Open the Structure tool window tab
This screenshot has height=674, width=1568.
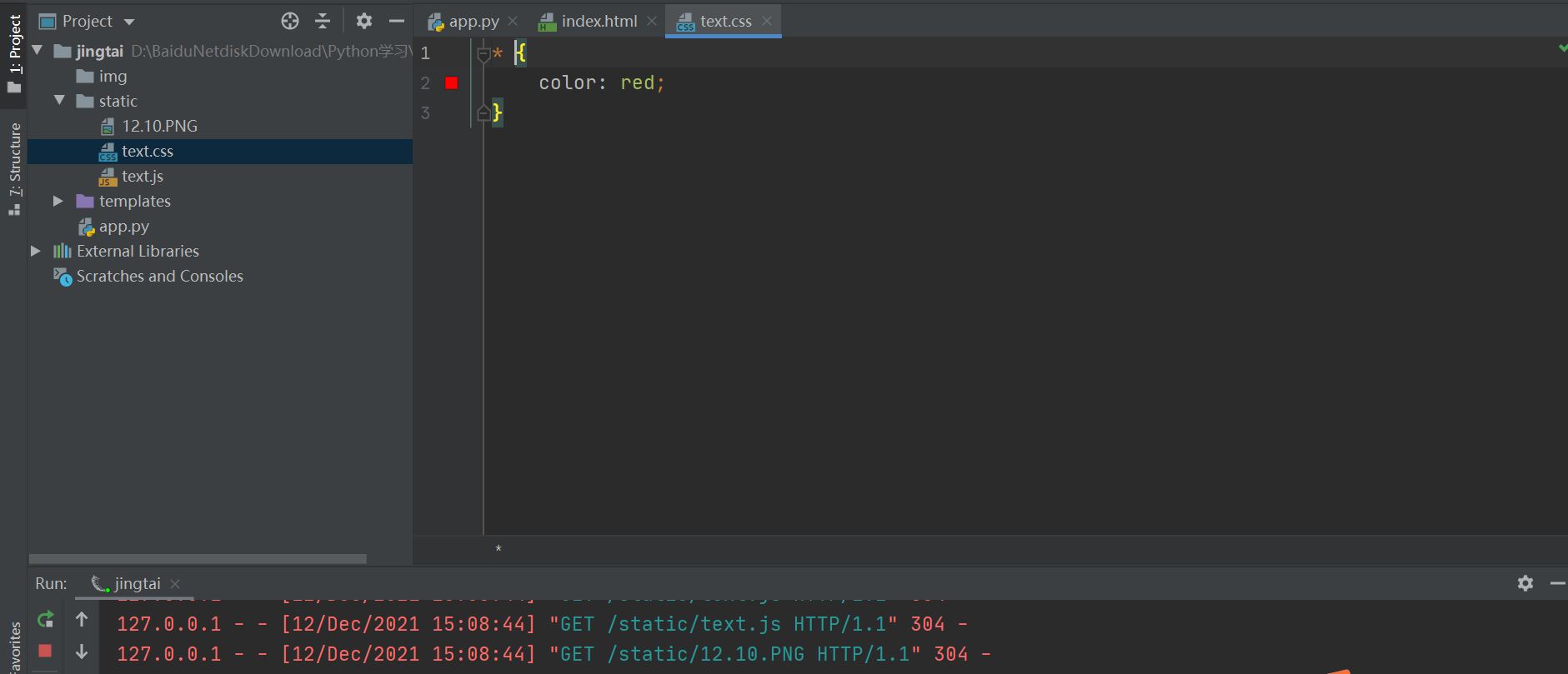[x=14, y=170]
